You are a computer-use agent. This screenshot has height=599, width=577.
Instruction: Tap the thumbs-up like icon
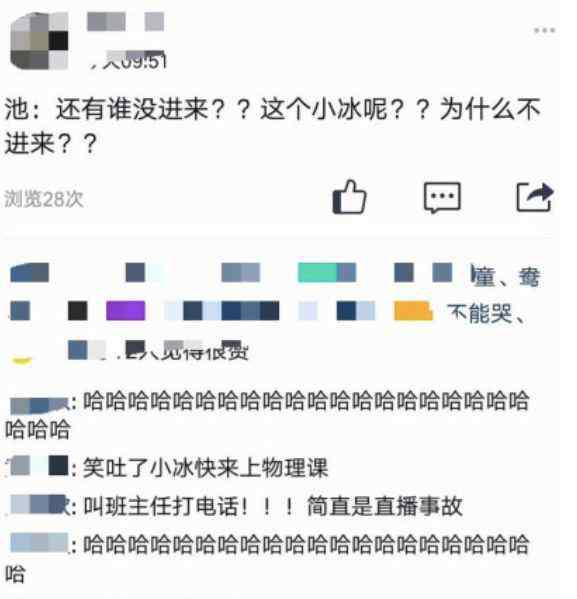pos(349,197)
